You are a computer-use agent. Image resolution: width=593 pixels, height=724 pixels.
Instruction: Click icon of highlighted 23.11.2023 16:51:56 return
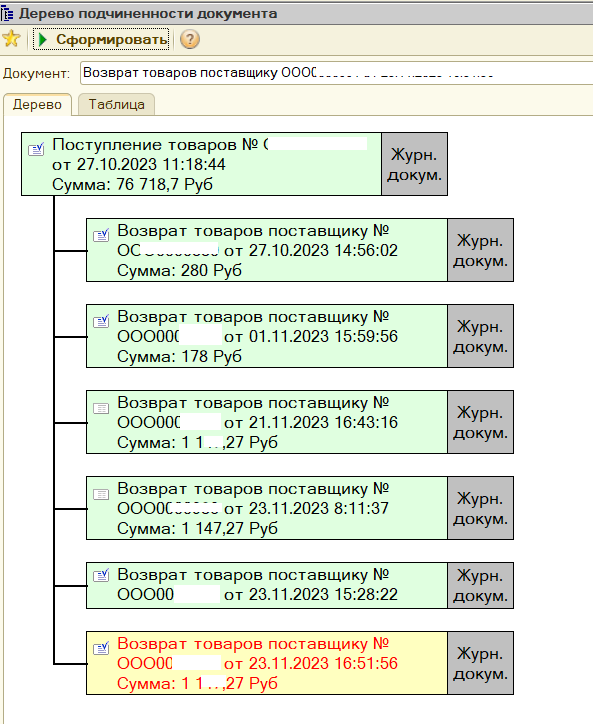coord(101,648)
